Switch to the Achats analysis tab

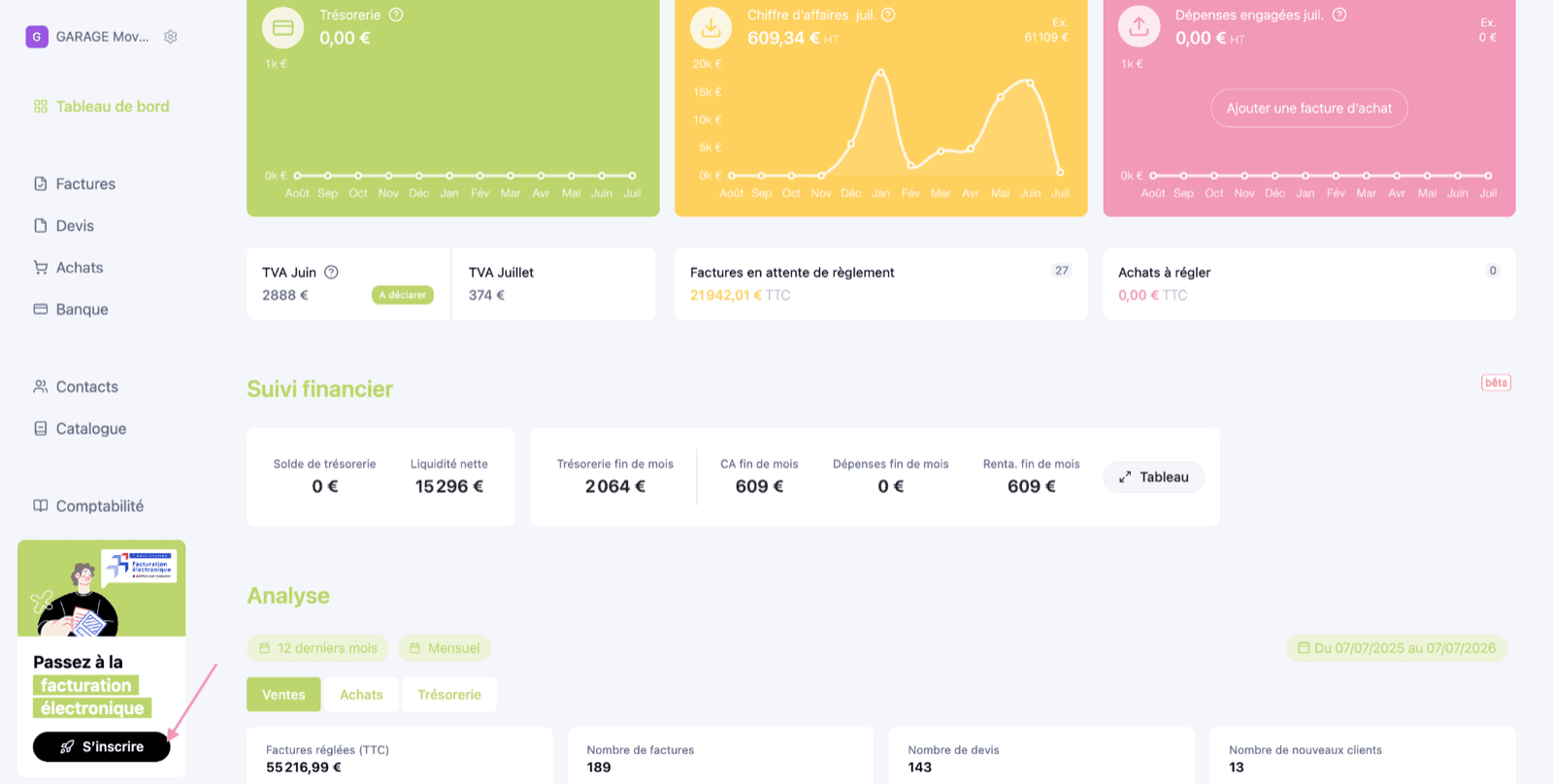tap(361, 695)
